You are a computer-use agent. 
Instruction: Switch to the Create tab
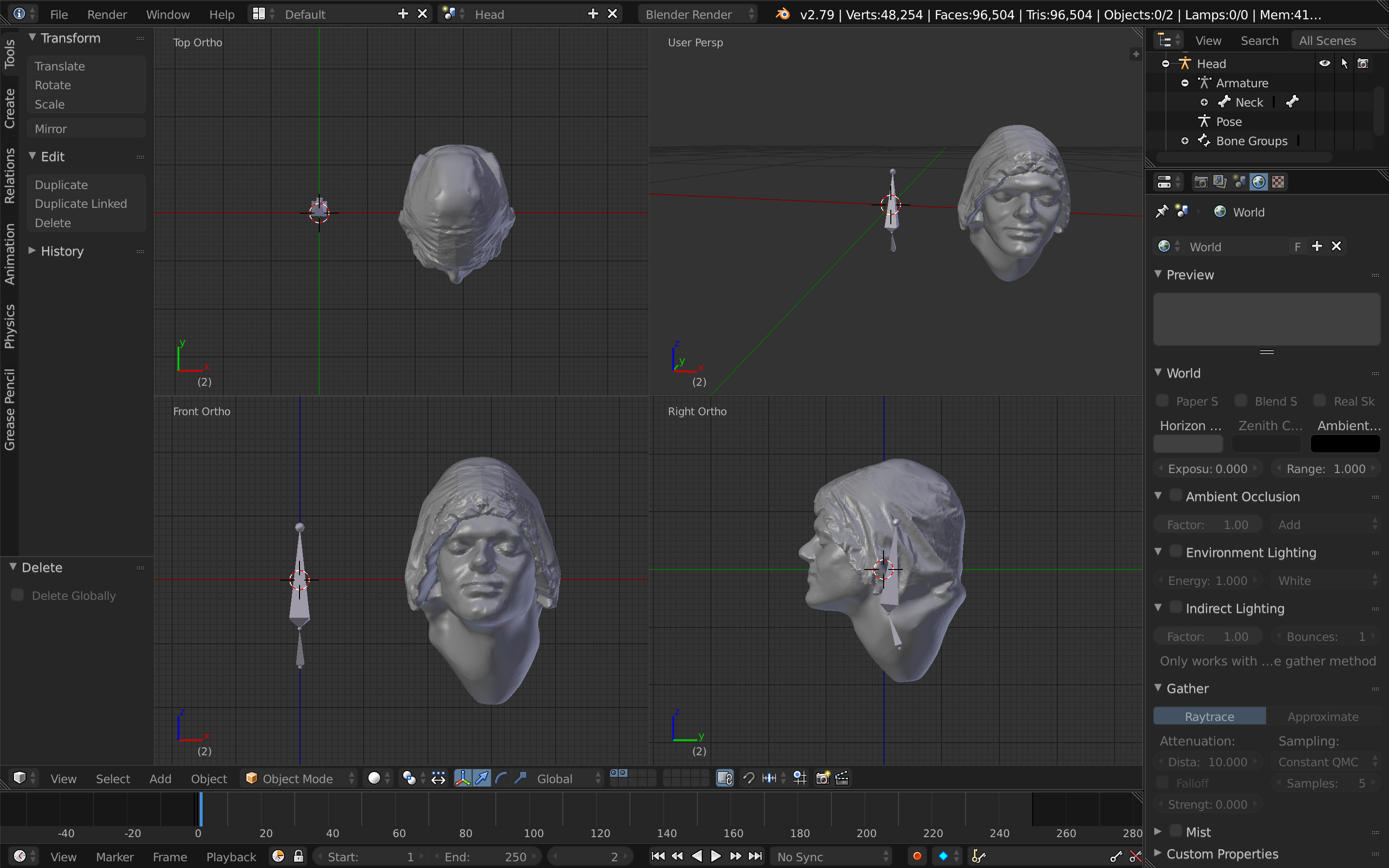click(x=9, y=108)
